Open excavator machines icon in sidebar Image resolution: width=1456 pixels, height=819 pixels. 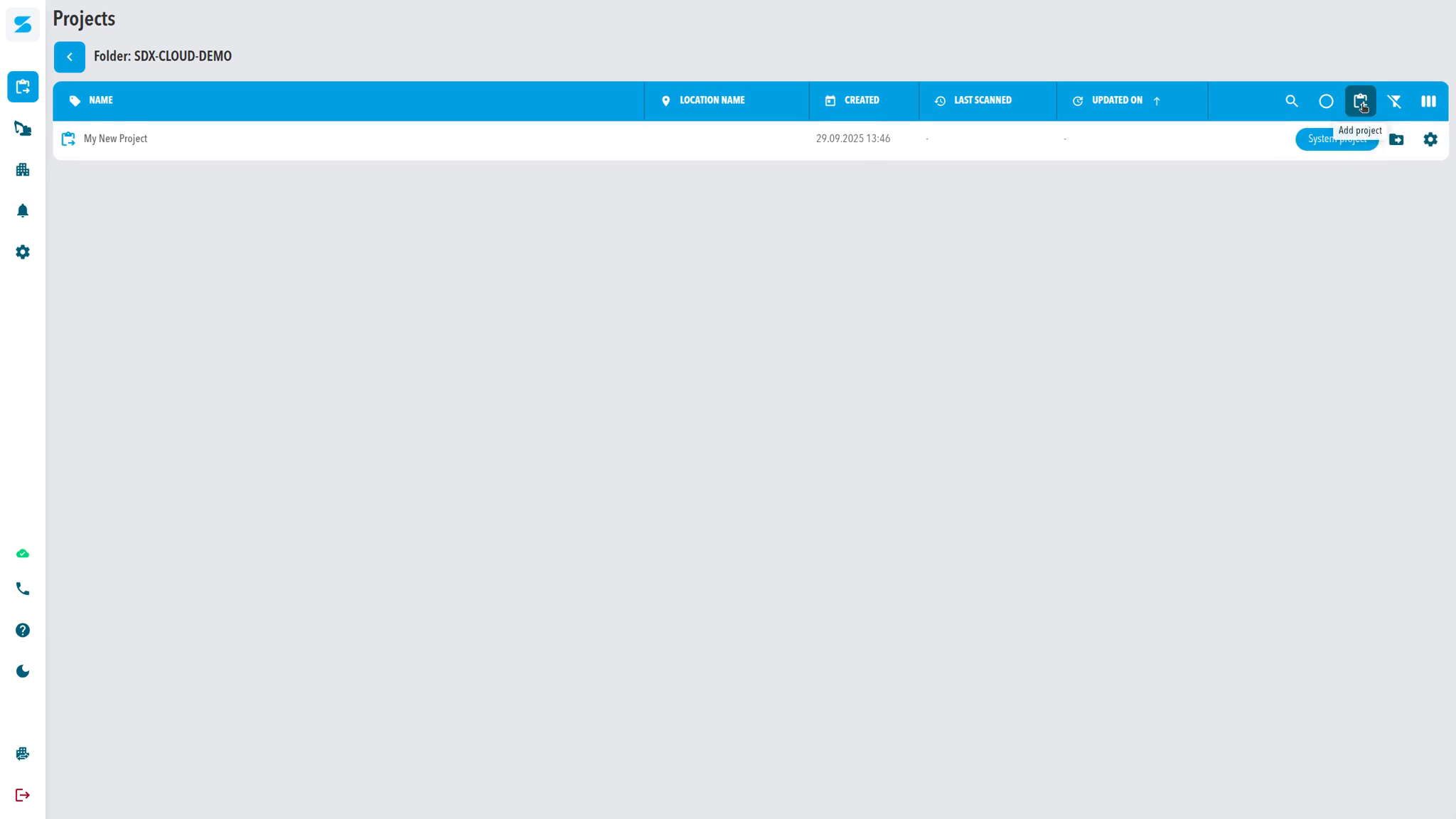coord(23,129)
